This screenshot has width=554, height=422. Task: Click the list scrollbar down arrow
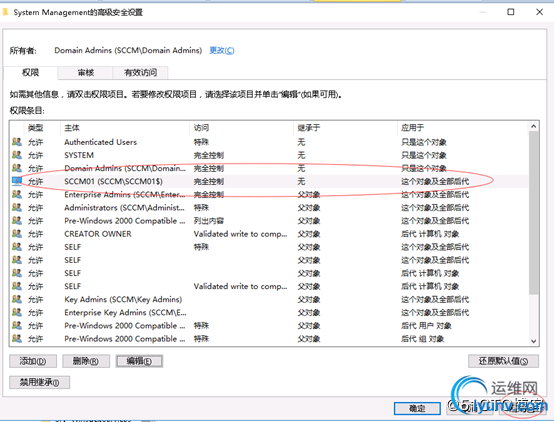coord(534,341)
